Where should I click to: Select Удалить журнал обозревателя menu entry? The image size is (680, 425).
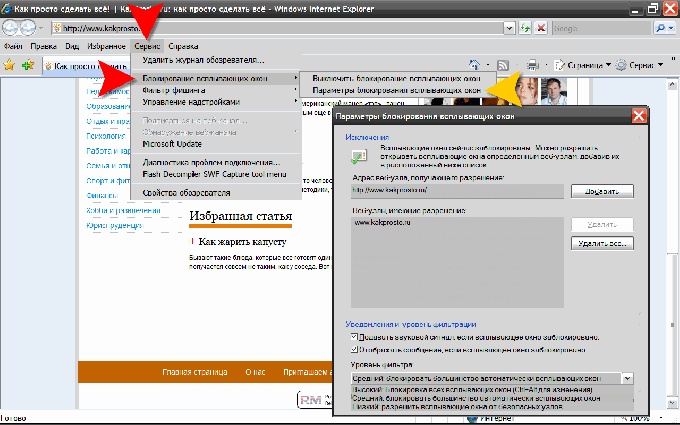pyautogui.click(x=216, y=60)
